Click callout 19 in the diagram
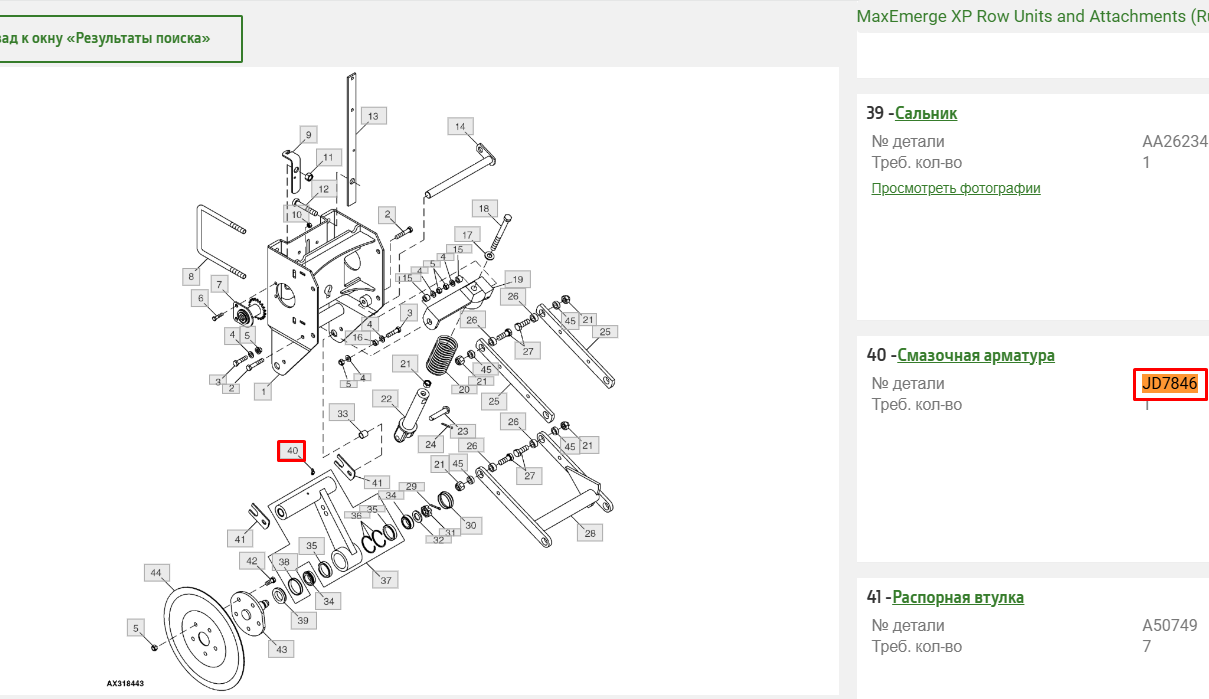The height and width of the screenshot is (699, 1209). pyautogui.click(x=516, y=278)
